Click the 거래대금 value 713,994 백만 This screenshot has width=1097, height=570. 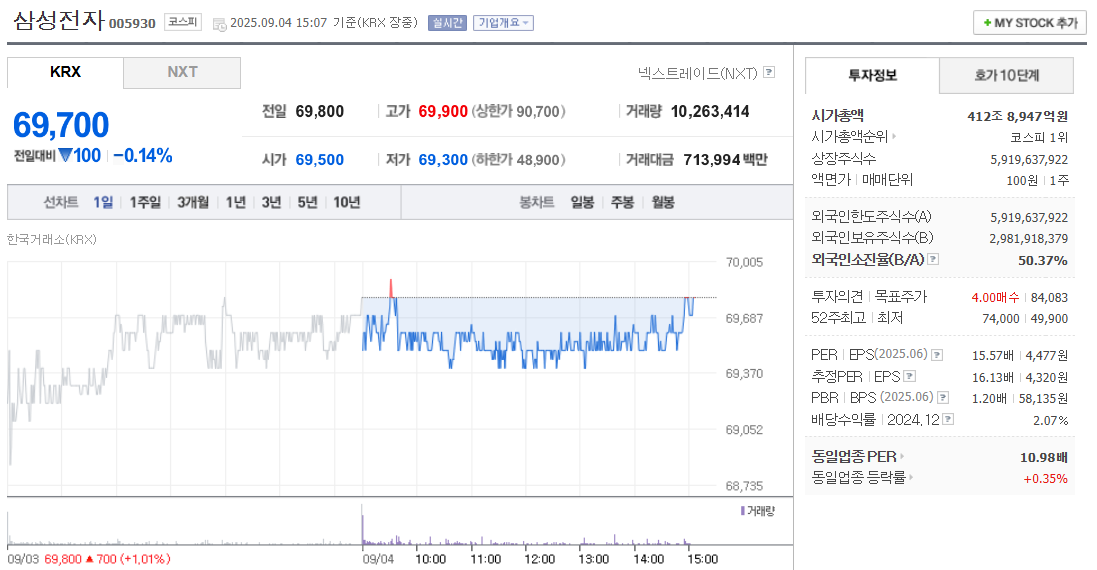point(726,160)
